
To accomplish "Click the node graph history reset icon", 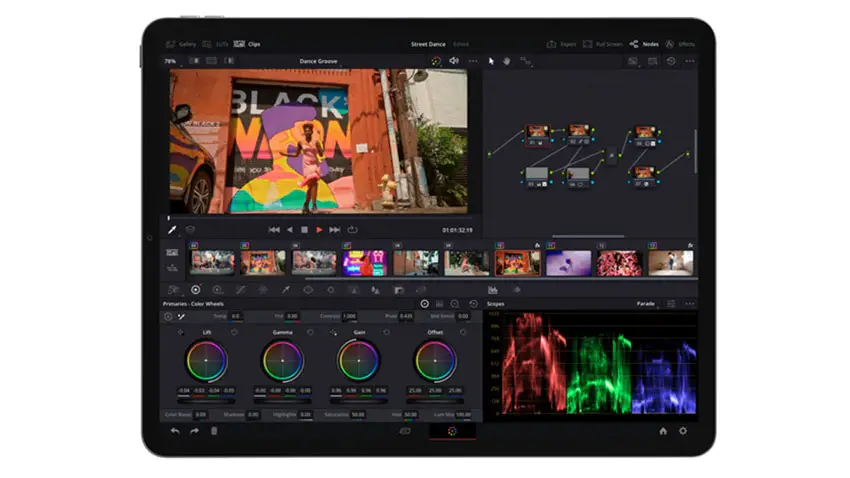I will click(671, 61).
